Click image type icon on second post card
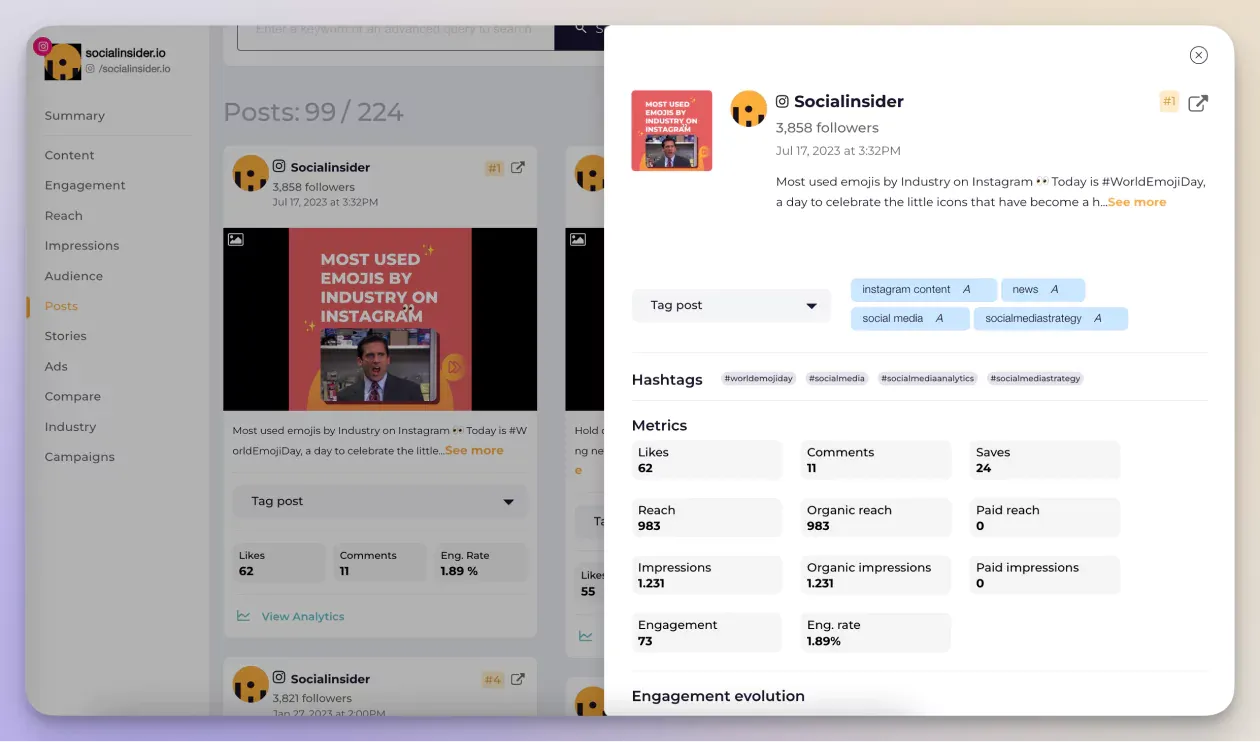Image resolution: width=1260 pixels, height=742 pixels. (x=577, y=240)
